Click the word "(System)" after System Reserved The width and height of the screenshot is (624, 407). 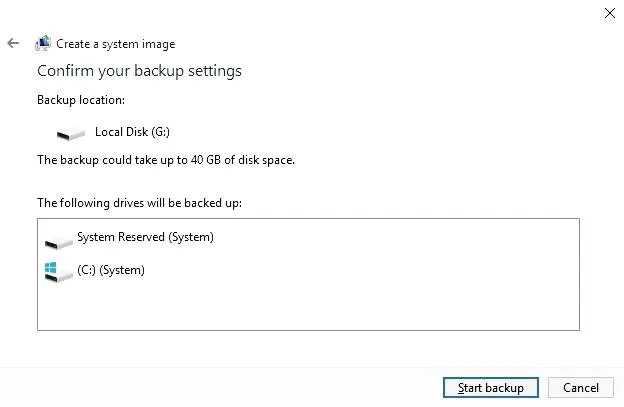pos(191,237)
